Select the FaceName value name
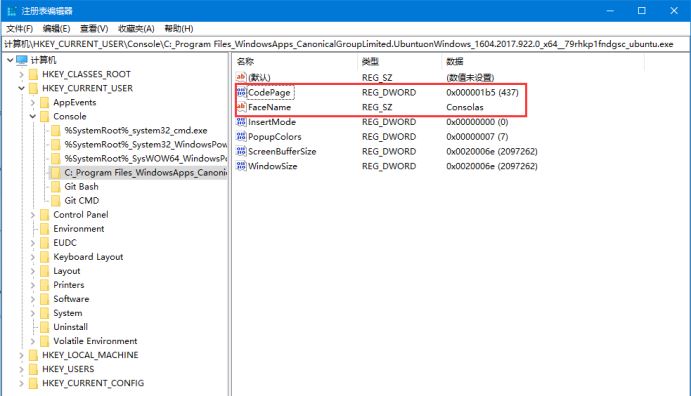 [x=269, y=107]
